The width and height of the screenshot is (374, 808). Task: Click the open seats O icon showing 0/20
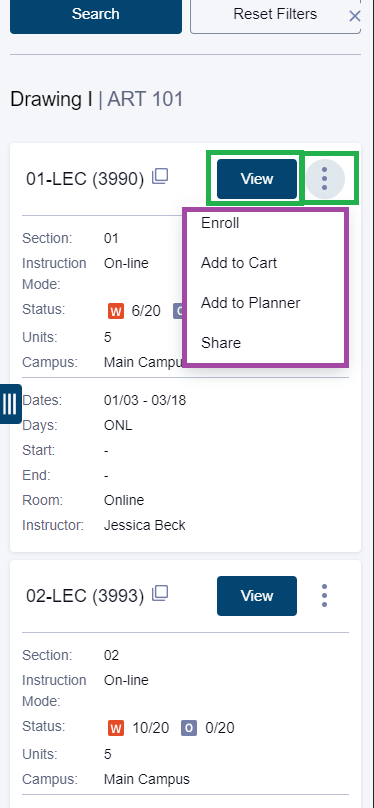(x=189, y=728)
